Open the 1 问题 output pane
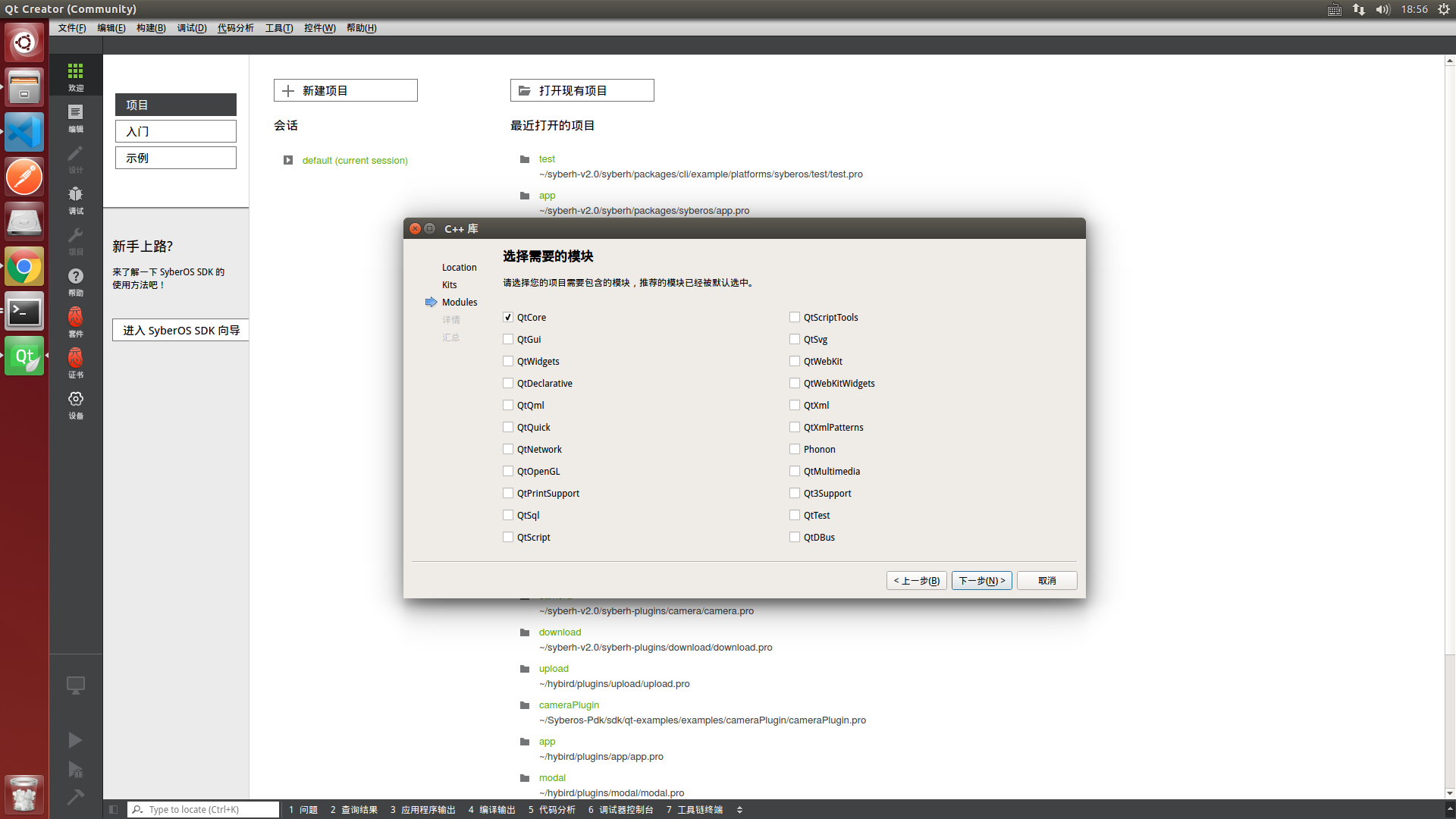 coord(303,809)
